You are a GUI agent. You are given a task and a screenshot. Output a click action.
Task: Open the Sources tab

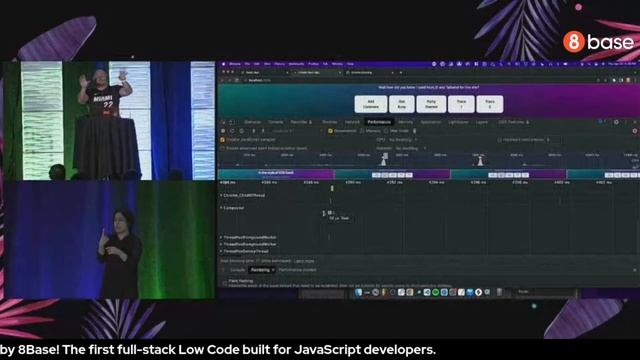[x=329, y=122]
